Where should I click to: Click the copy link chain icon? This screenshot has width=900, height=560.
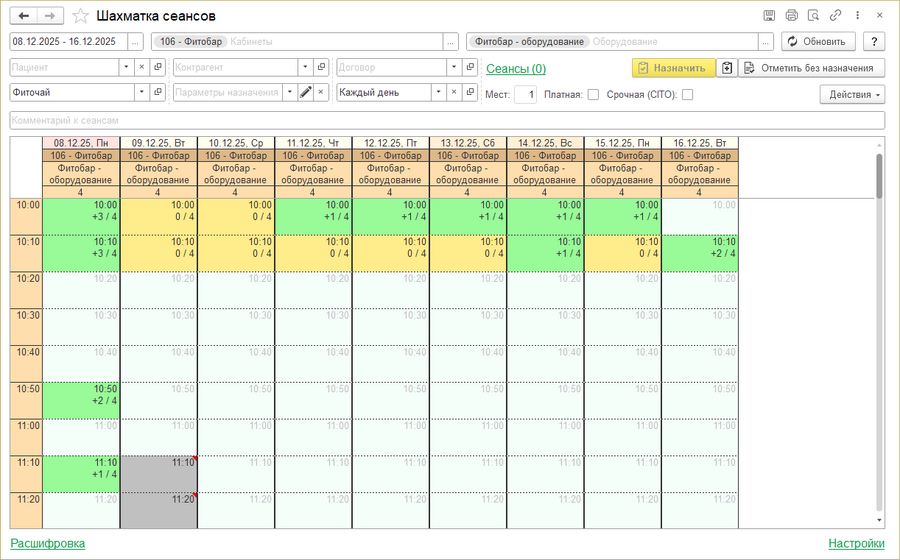point(835,16)
